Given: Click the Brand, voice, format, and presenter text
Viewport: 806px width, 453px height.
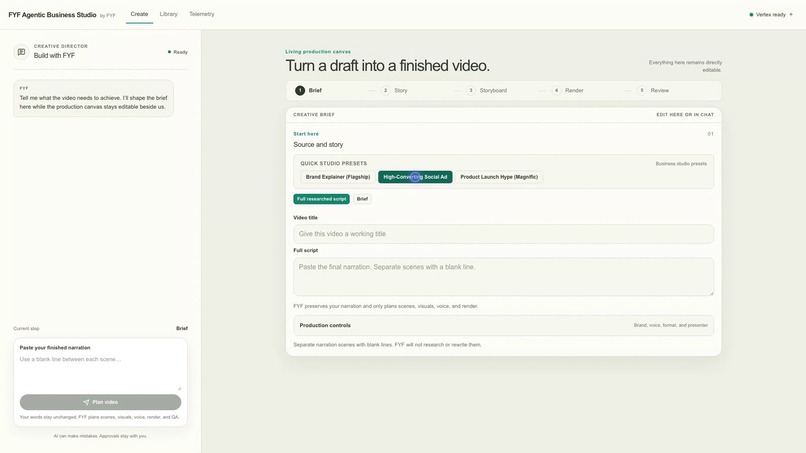Looking at the screenshot, I should (x=670, y=325).
